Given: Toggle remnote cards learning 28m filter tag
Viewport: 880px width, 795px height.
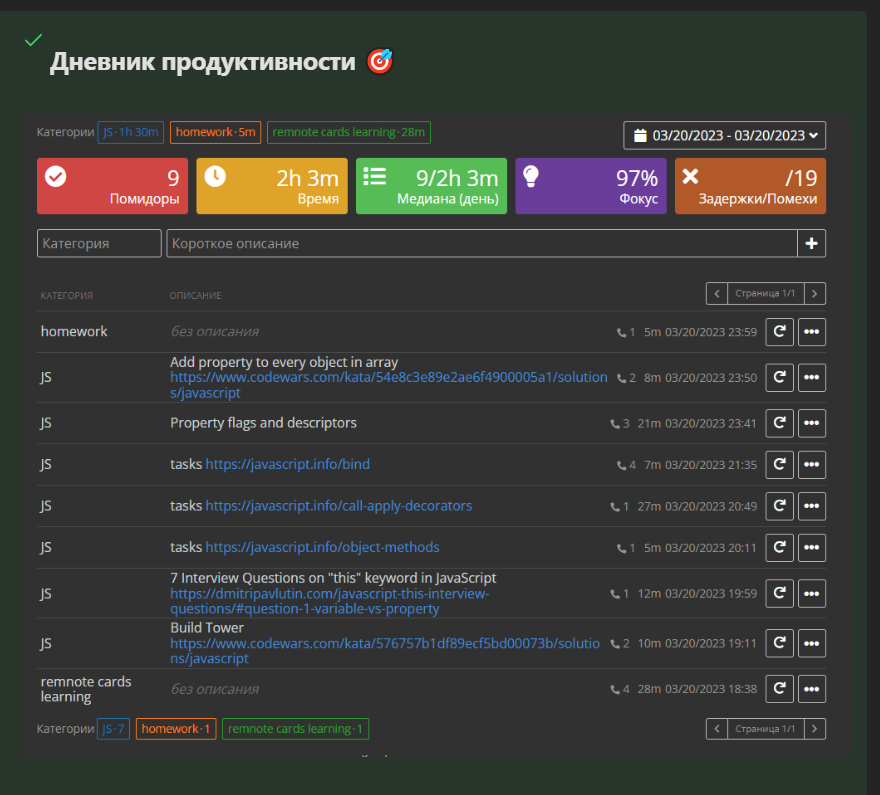Looking at the screenshot, I should coord(348,132).
